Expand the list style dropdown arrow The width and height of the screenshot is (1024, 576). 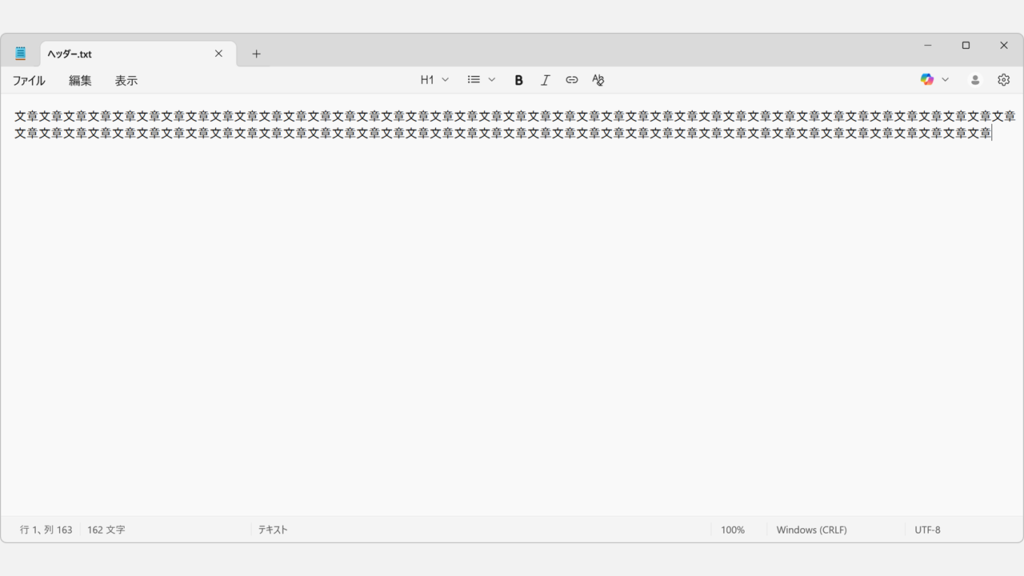(x=492, y=80)
